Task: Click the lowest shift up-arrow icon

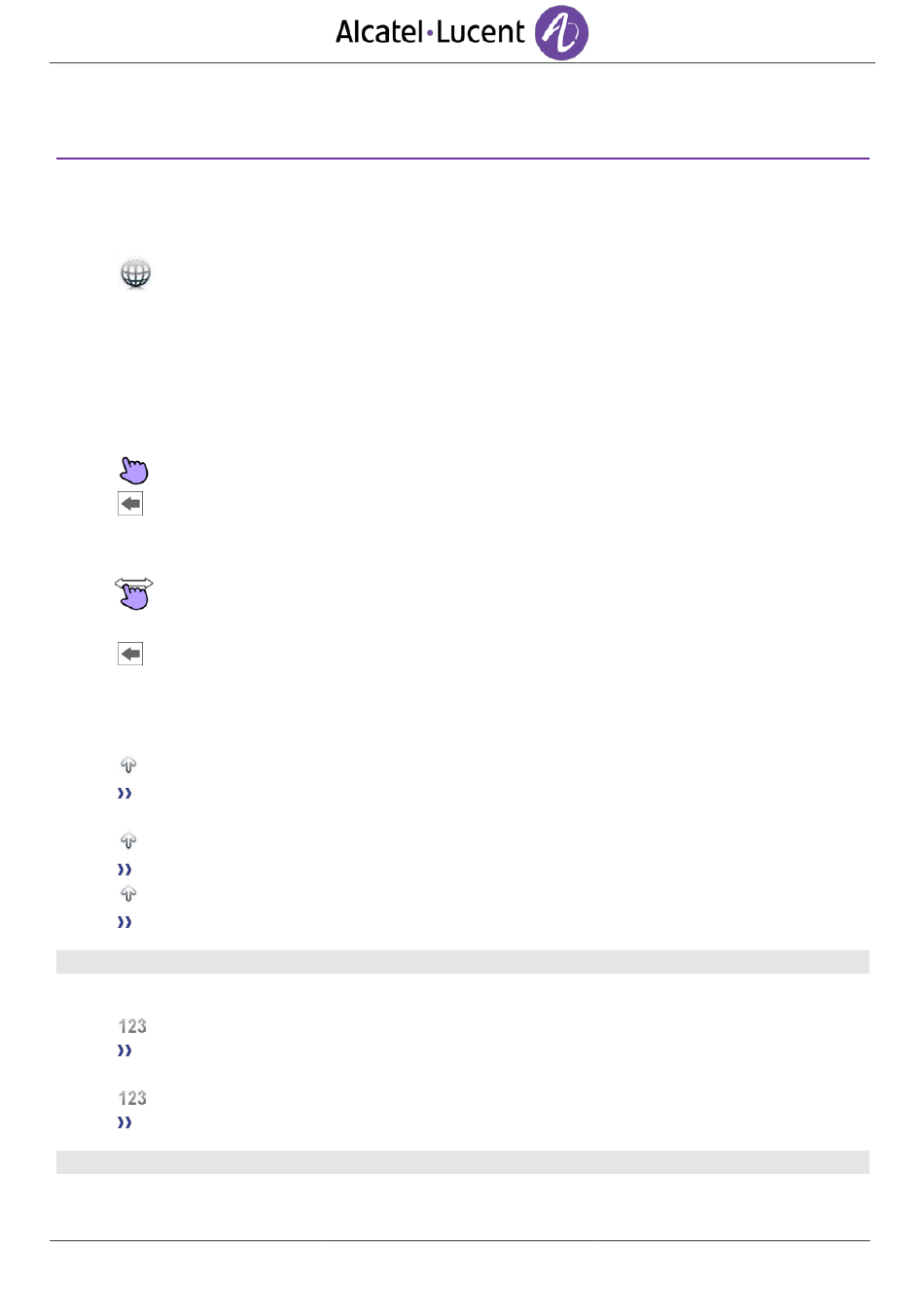Action: 128,894
